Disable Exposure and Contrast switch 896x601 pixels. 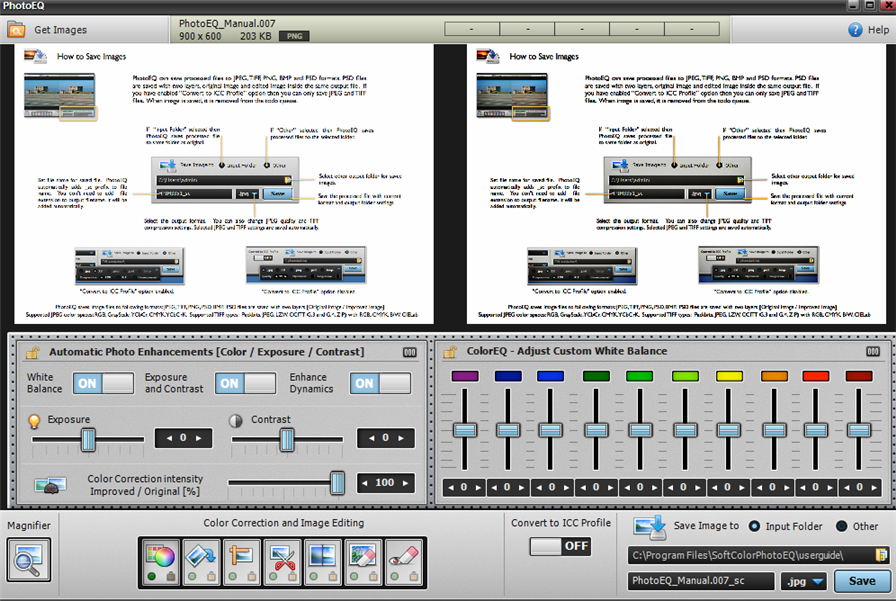tap(246, 383)
